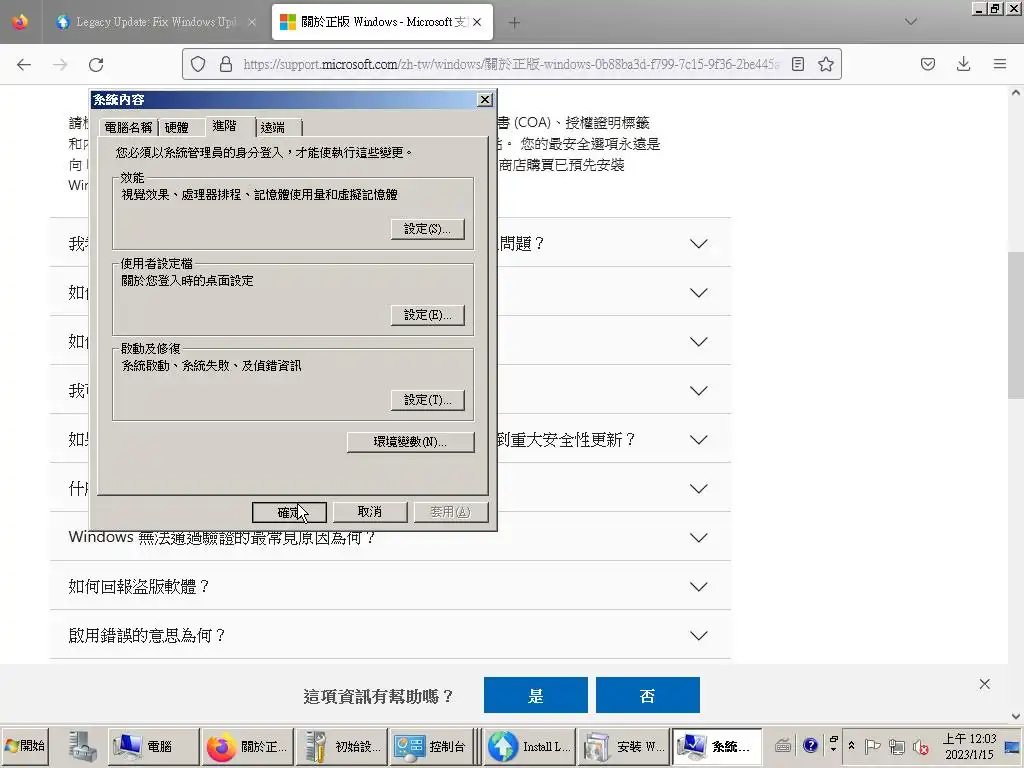This screenshot has width=1024, height=768.
Task: Click the 系統 taskbar button
Action: pos(717,746)
